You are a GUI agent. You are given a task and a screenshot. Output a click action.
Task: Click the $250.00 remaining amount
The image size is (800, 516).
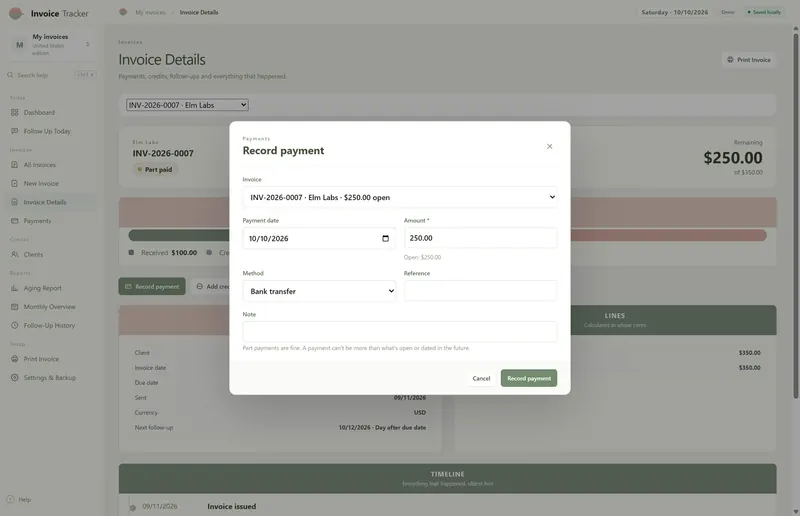coord(733,158)
